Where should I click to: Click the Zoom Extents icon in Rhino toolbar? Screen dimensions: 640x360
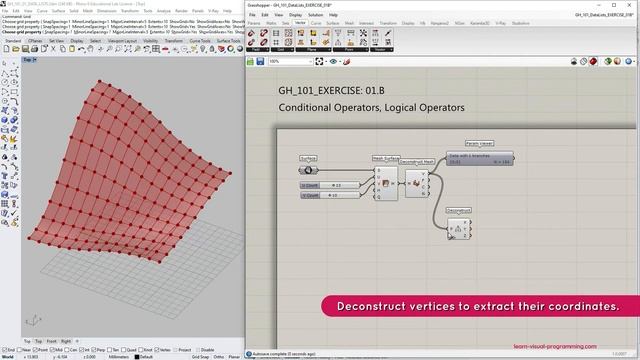click(128, 49)
